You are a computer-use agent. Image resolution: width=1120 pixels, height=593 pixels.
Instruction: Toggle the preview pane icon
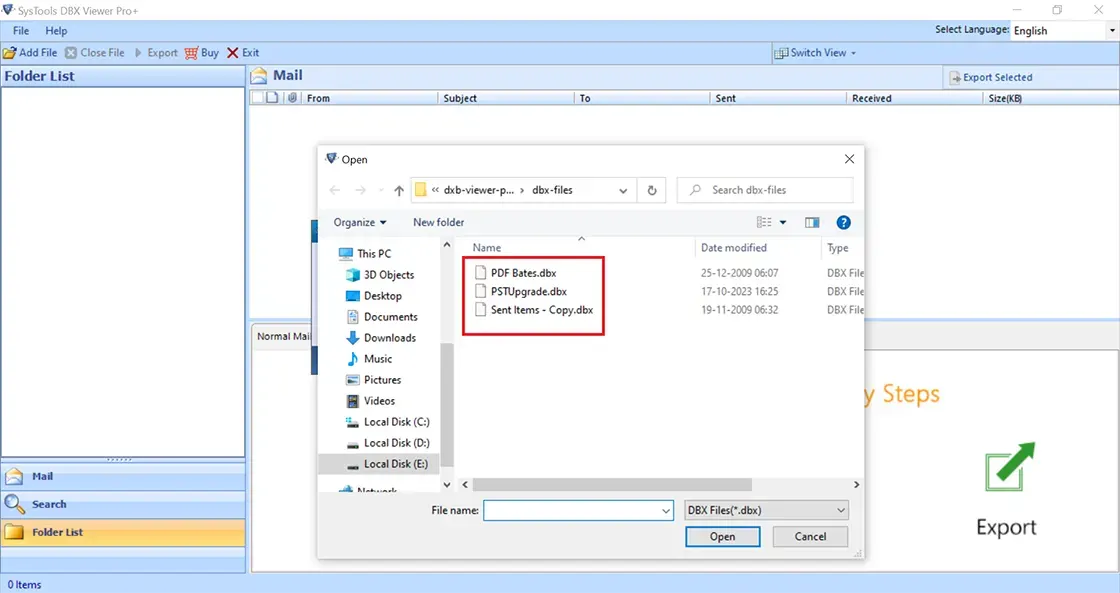812,222
